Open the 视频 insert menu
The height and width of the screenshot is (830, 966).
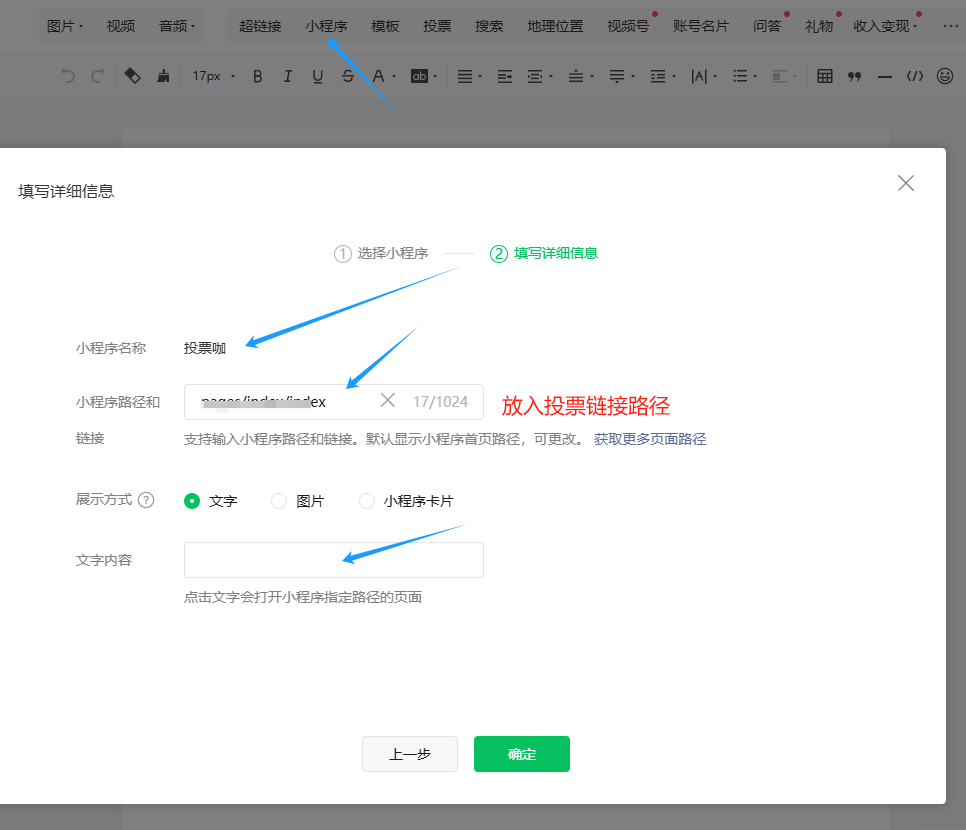121,26
